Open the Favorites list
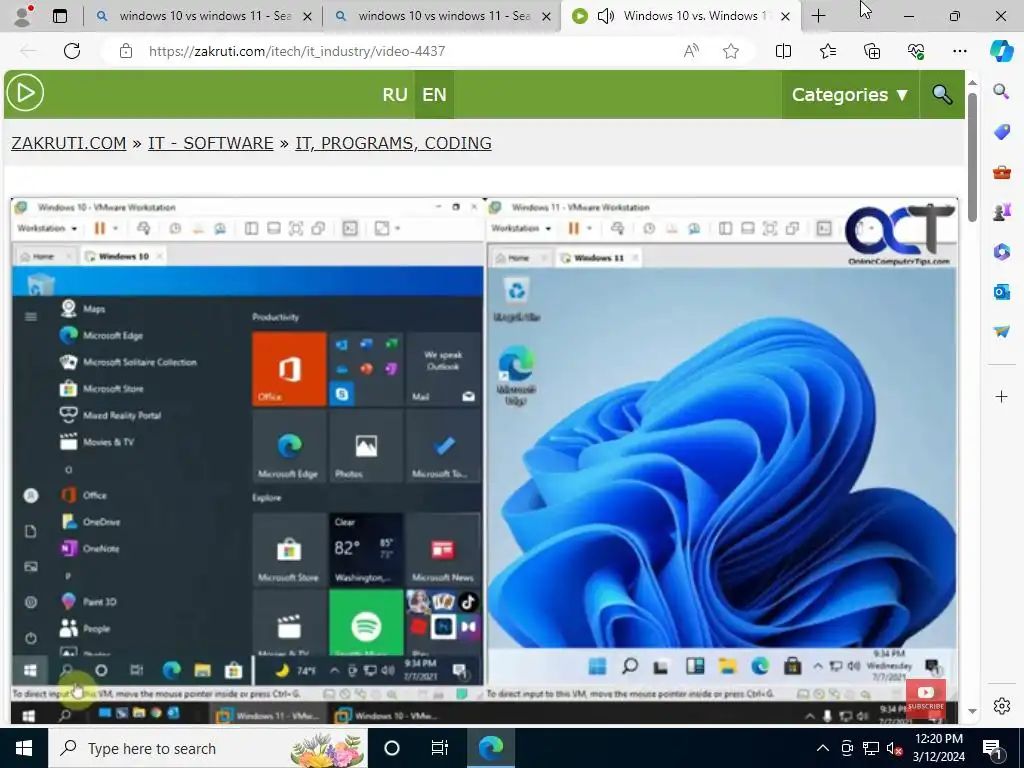 tap(827, 51)
